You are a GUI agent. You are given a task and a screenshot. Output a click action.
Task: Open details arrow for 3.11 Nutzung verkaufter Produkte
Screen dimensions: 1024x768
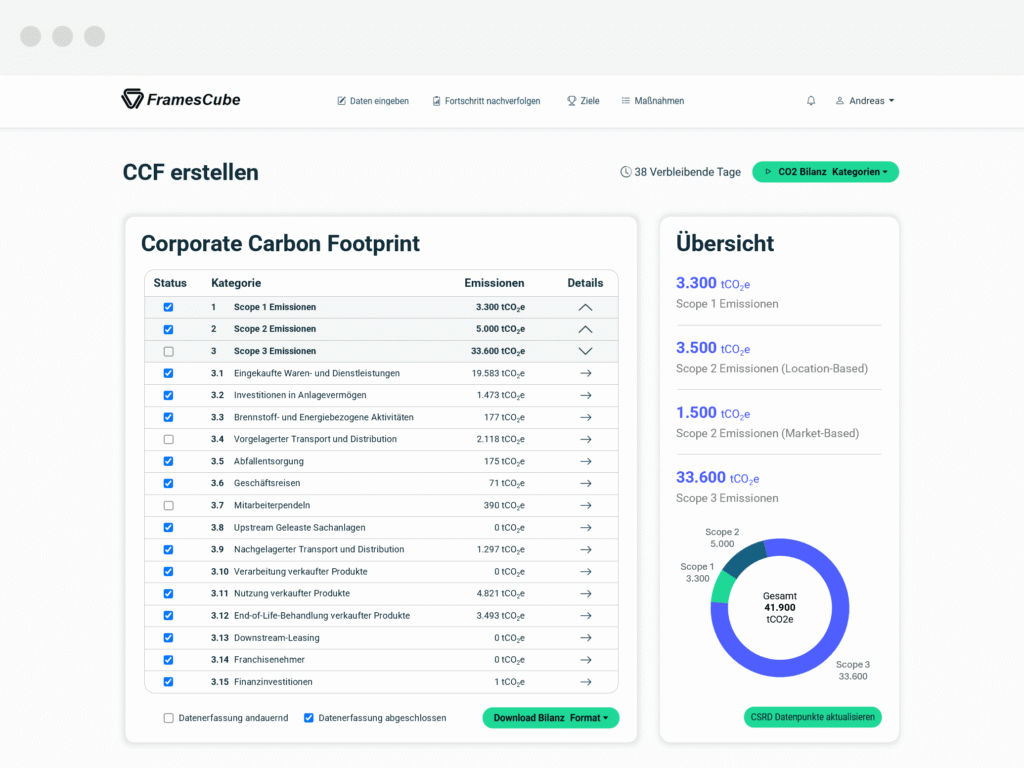(586, 594)
